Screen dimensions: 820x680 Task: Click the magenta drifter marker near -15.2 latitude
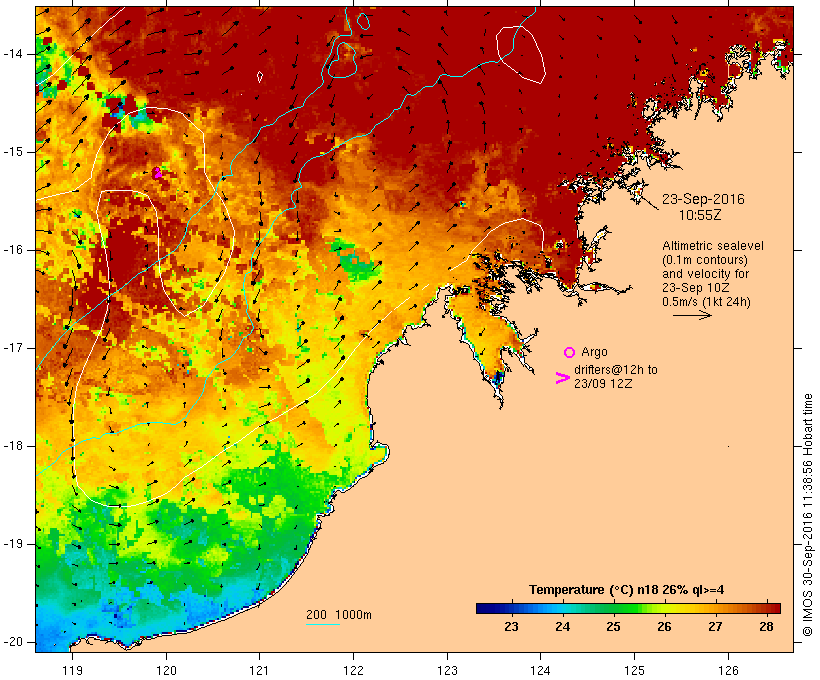[157, 173]
